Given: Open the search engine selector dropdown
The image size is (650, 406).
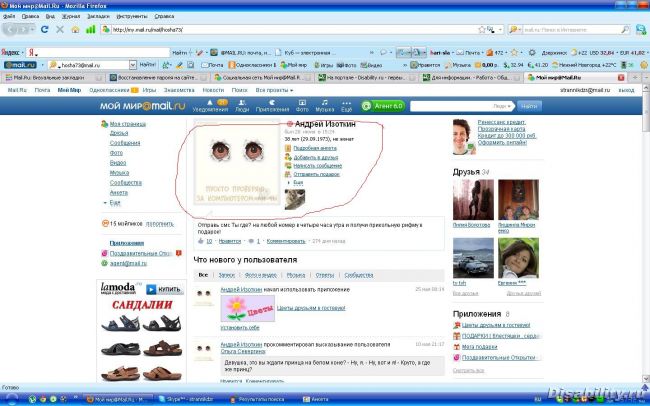Looking at the screenshot, I should pyautogui.click(x=514, y=29).
